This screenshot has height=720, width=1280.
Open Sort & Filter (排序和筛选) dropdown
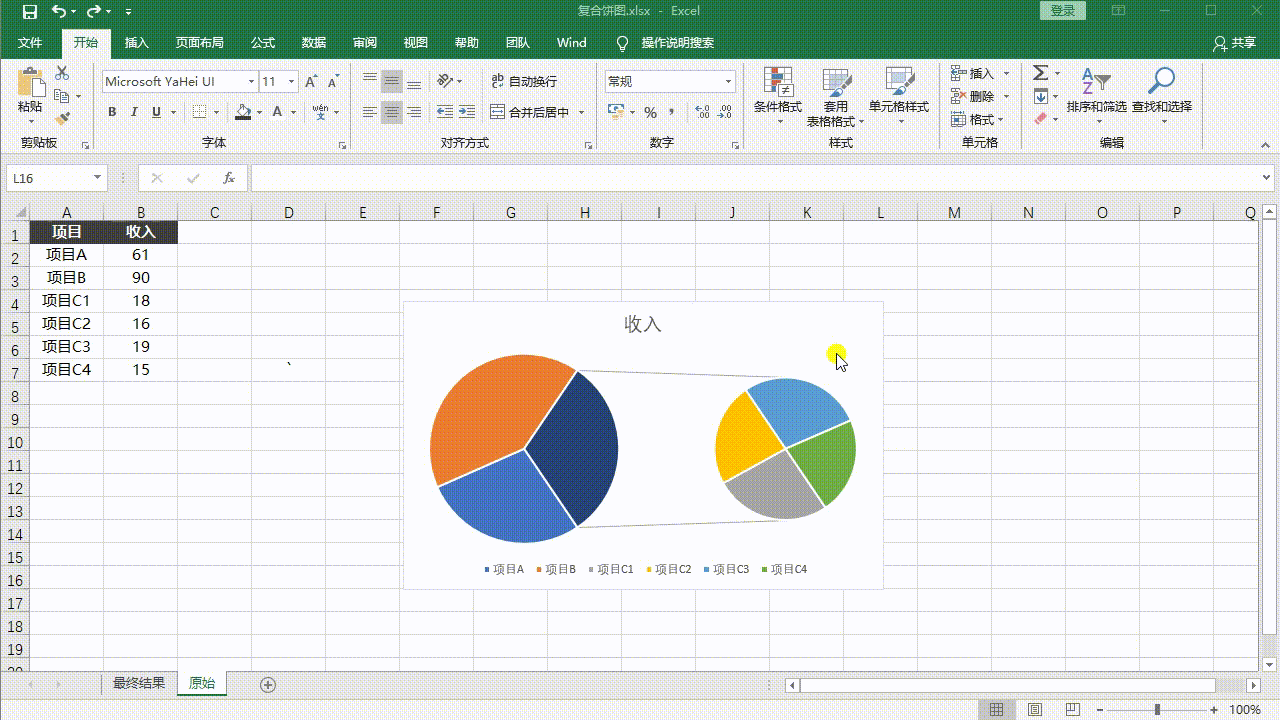click(1096, 96)
